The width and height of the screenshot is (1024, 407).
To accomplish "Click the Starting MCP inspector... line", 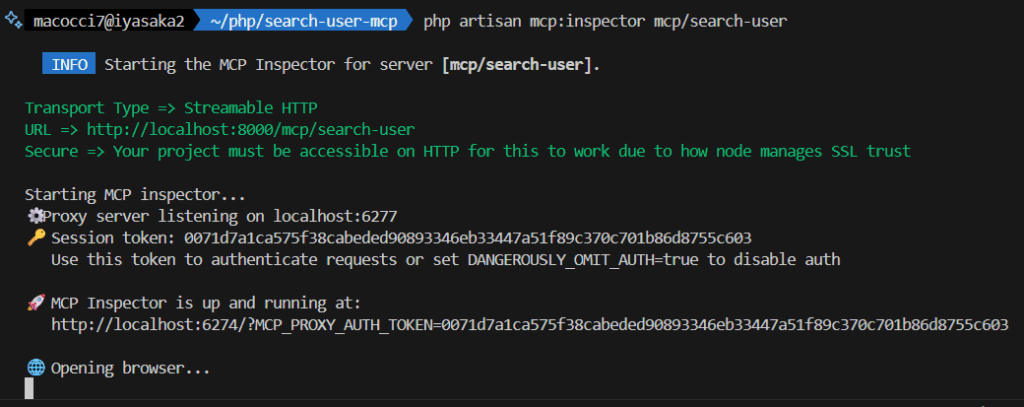I will pyautogui.click(x=135, y=195).
